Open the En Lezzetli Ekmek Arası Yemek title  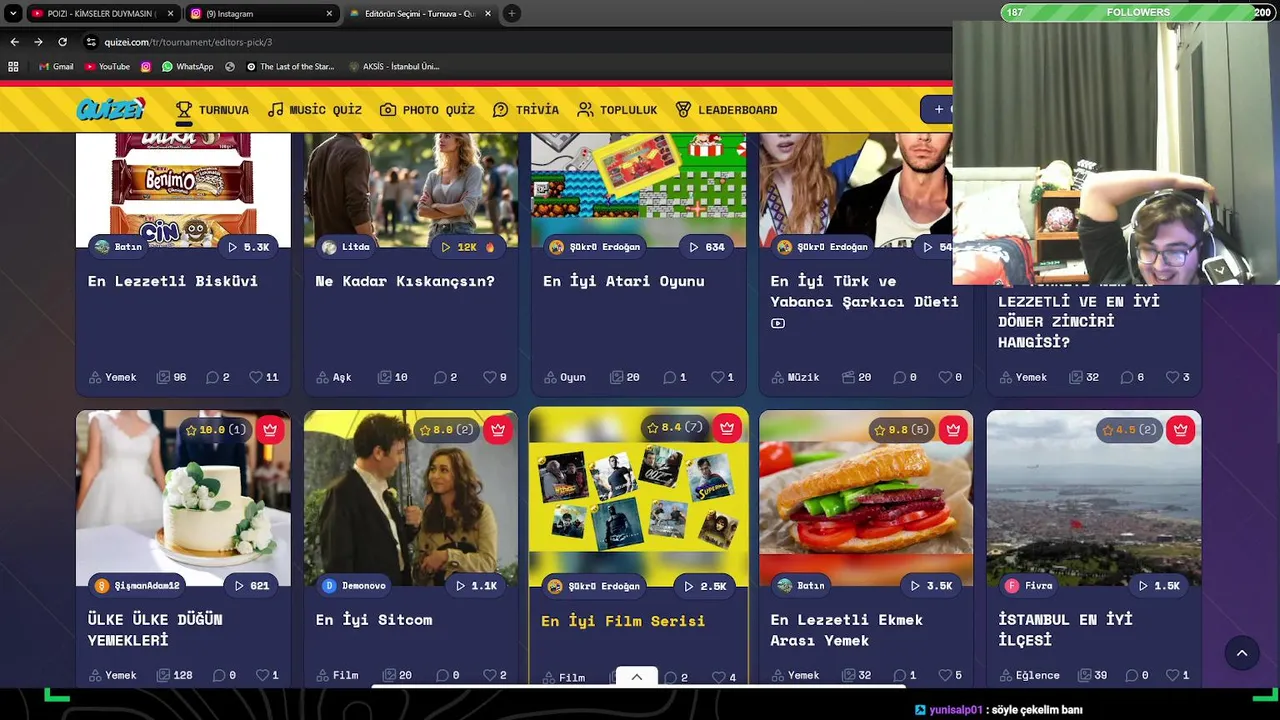click(847, 630)
